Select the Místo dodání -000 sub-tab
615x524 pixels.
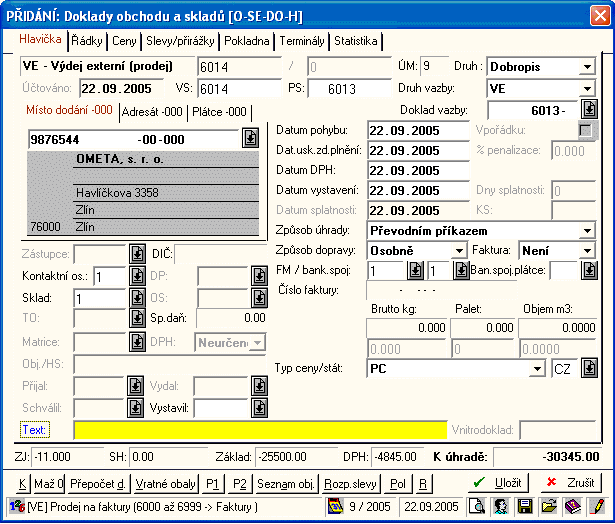point(69,110)
